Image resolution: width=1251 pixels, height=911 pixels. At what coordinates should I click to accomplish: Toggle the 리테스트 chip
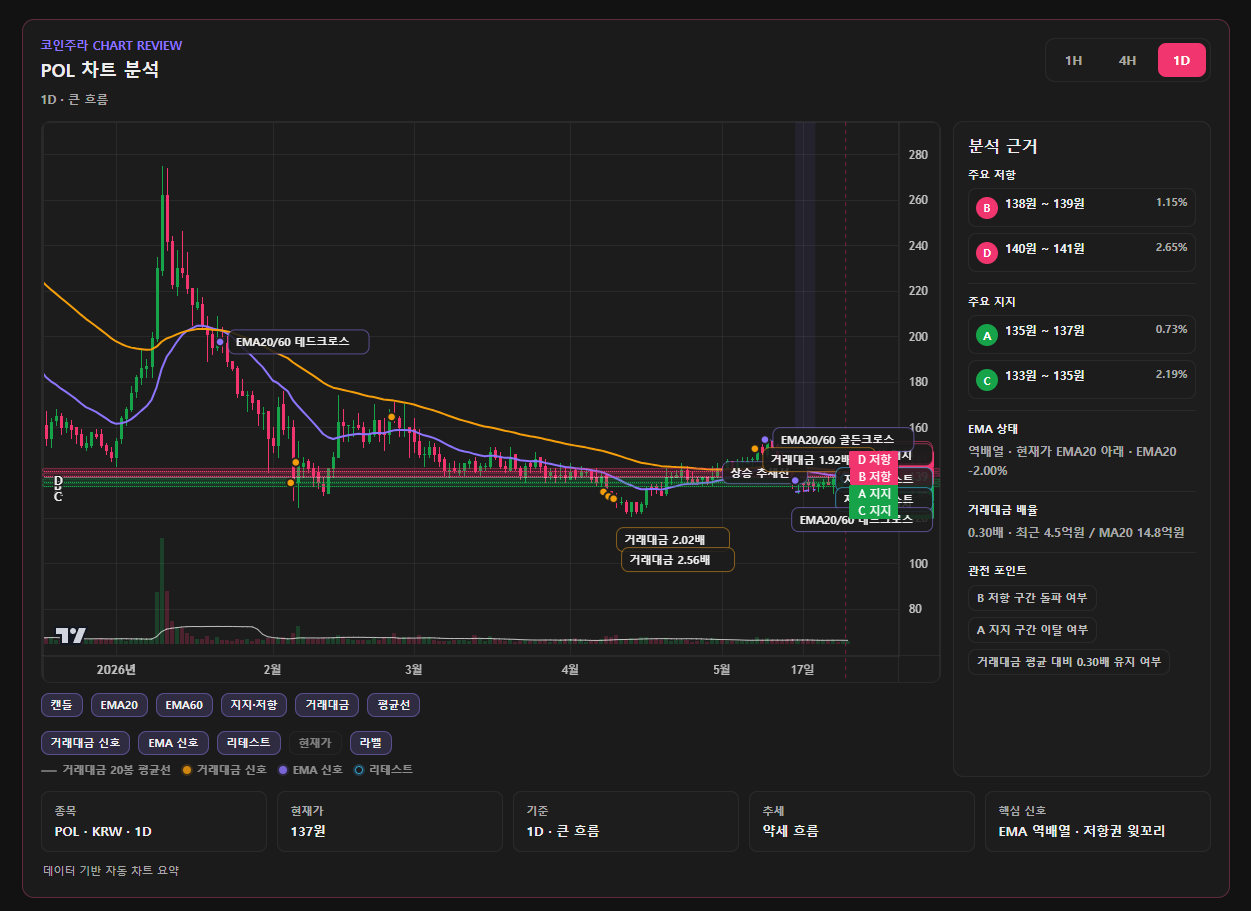pyautogui.click(x=249, y=743)
